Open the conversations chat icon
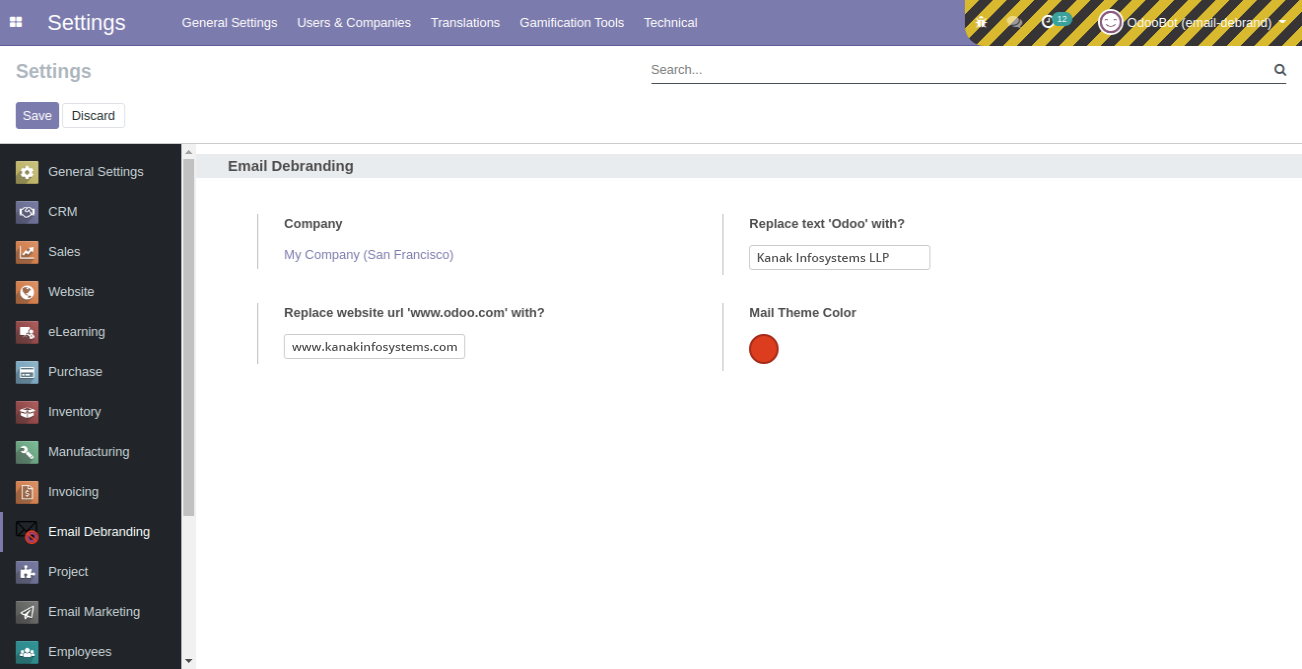Image resolution: width=1302 pixels, height=669 pixels. point(1014,22)
